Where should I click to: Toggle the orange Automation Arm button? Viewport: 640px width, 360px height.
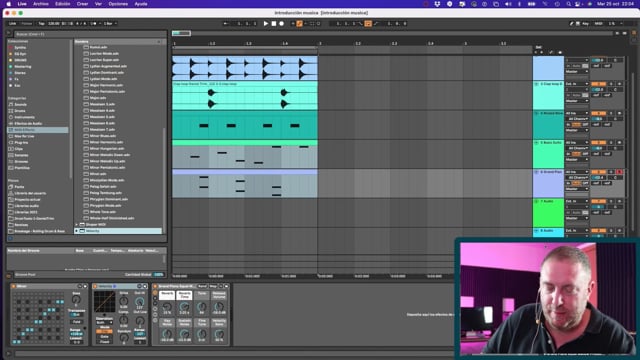coord(299,24)
